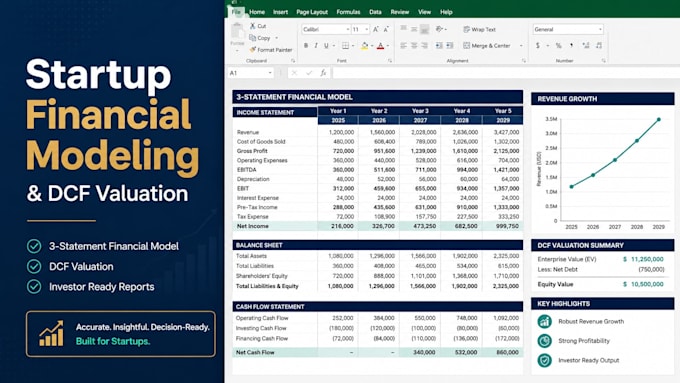Toggle Italic formatting
Image resolution: width=680 pixels, height=383 pixels.
coord(316,46)
